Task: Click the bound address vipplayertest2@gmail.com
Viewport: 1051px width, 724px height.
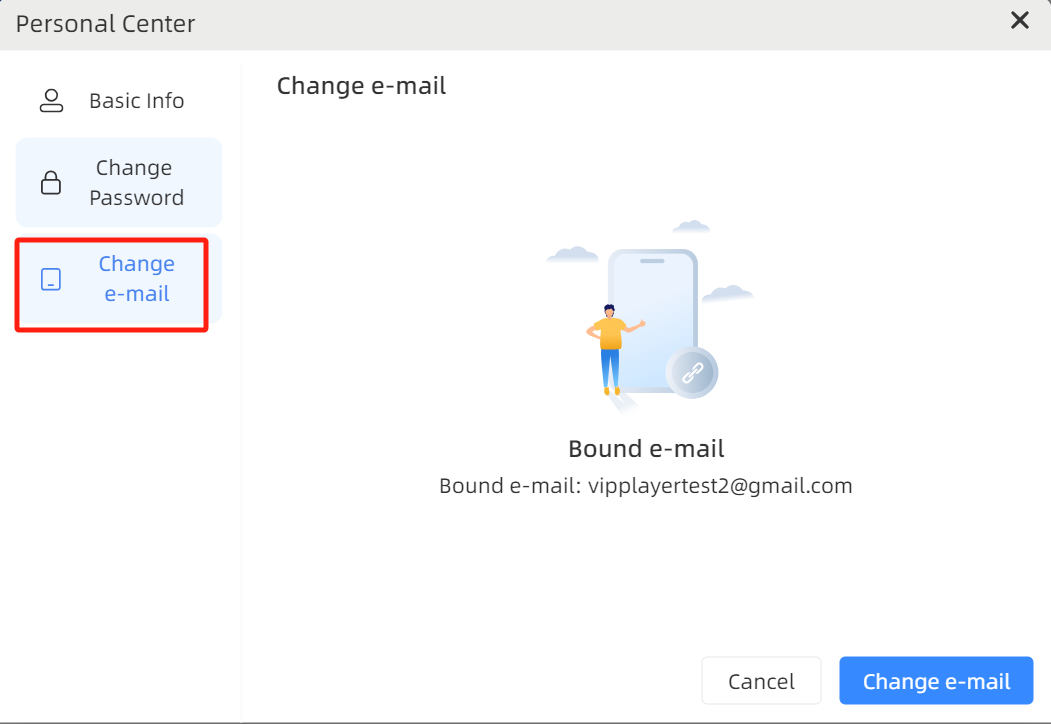Action: click(719, 486)
